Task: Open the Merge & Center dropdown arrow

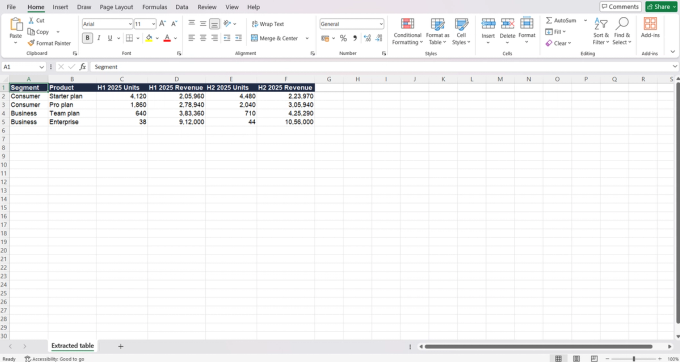Action: pos(307,38)
